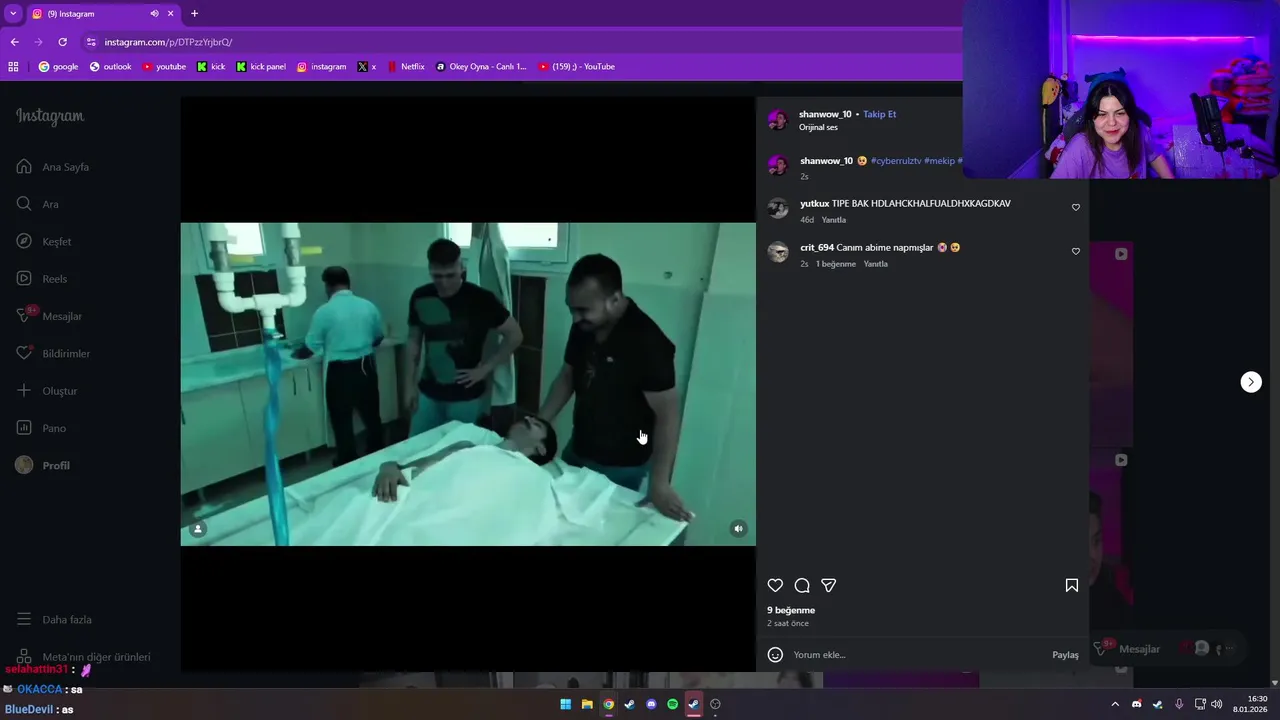The image size is (1280, 720).
Task: Open the Pano dashboard item
Action: click(x=41, y=428)
